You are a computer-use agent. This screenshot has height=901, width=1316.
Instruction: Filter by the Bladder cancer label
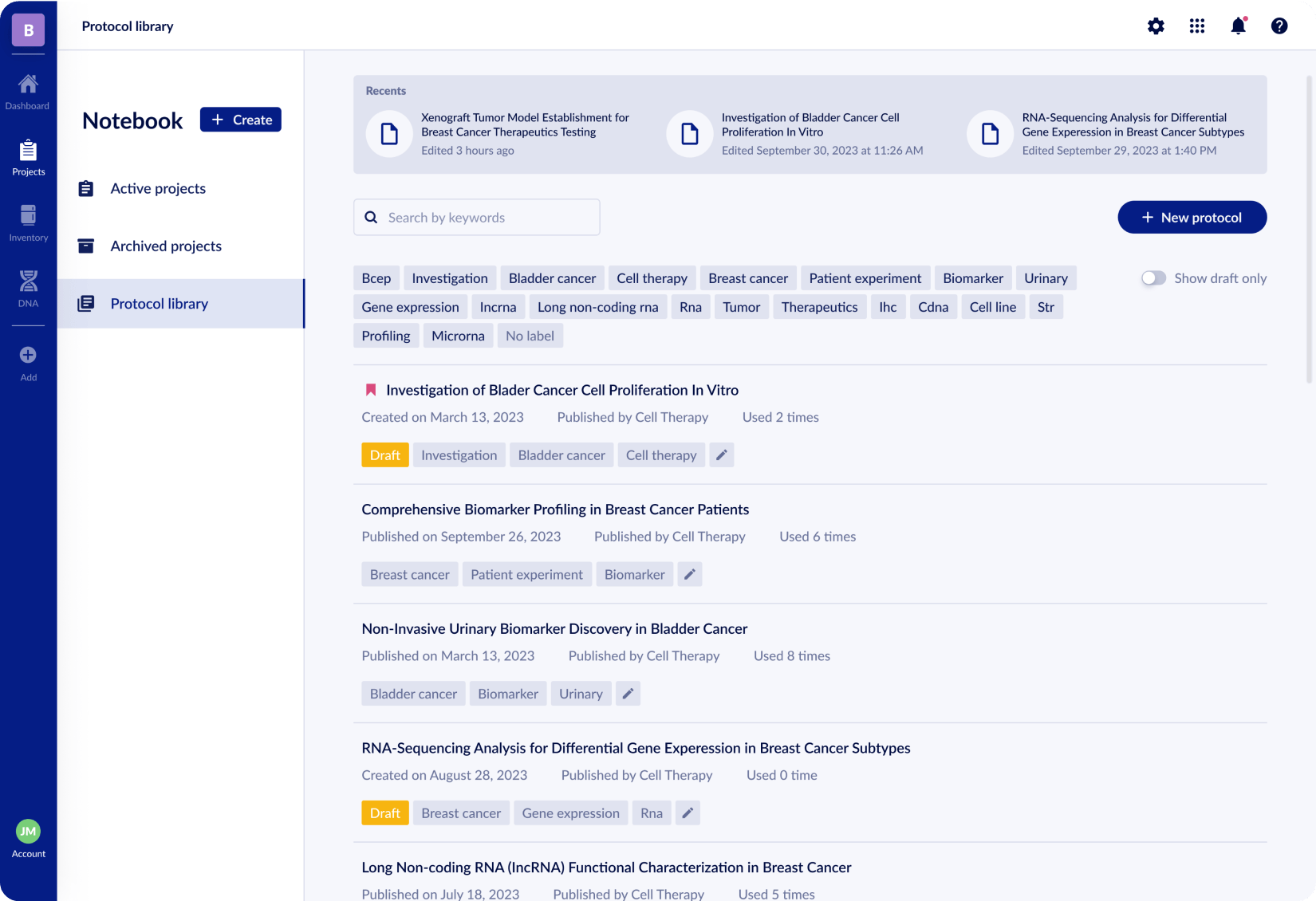(552, 278)
